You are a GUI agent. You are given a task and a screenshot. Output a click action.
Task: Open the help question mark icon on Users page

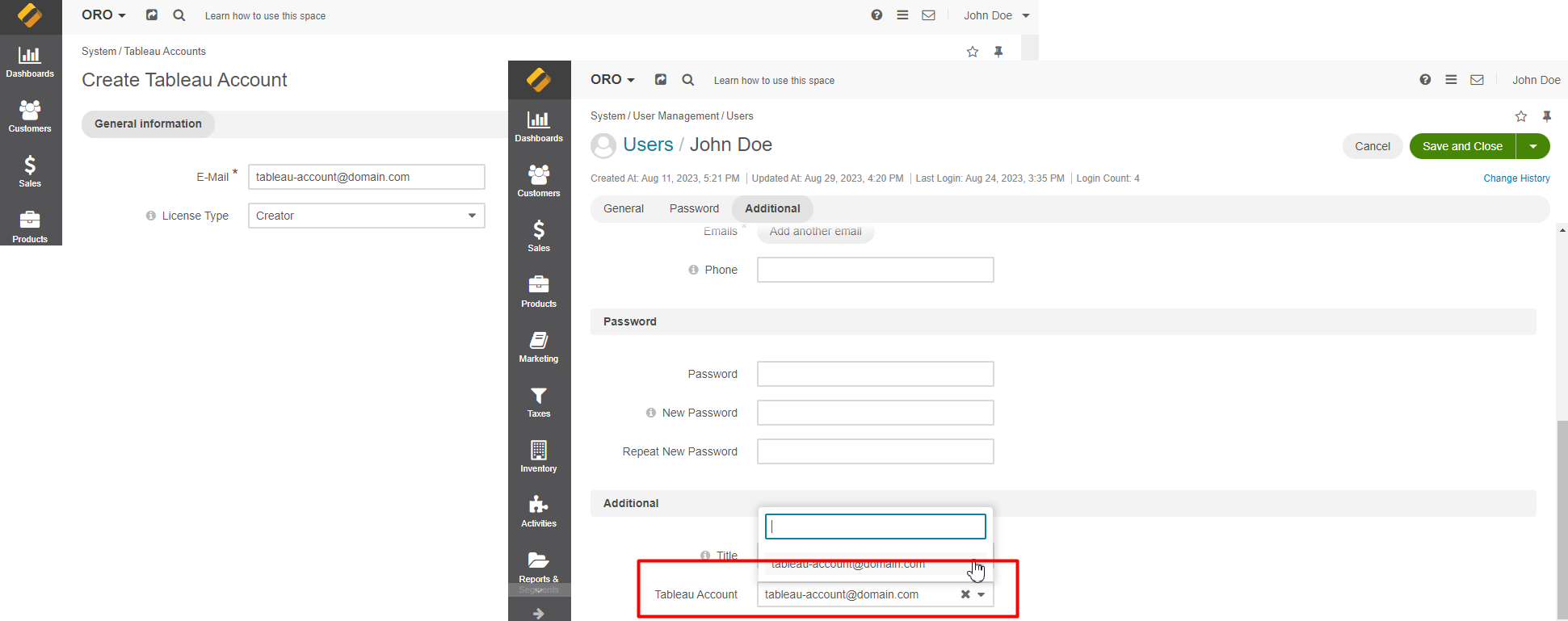1425,80
